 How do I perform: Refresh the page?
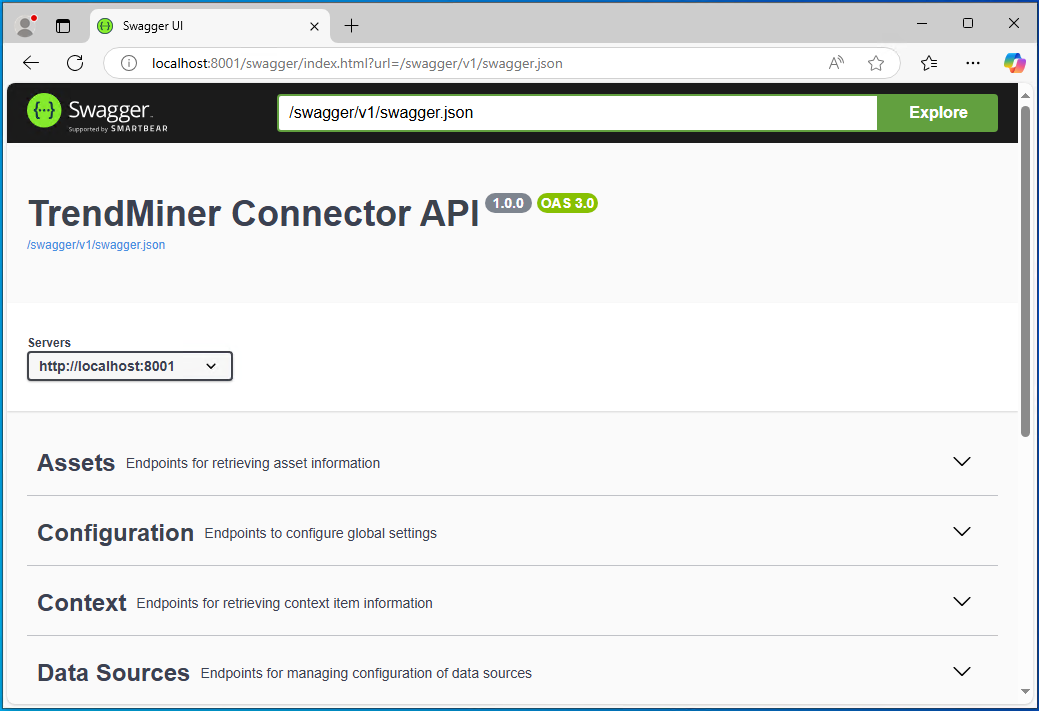(74, 62)
